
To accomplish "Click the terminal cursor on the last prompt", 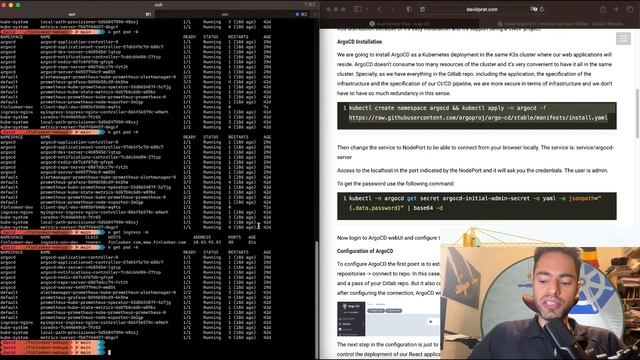I will [x=109, y=353].
